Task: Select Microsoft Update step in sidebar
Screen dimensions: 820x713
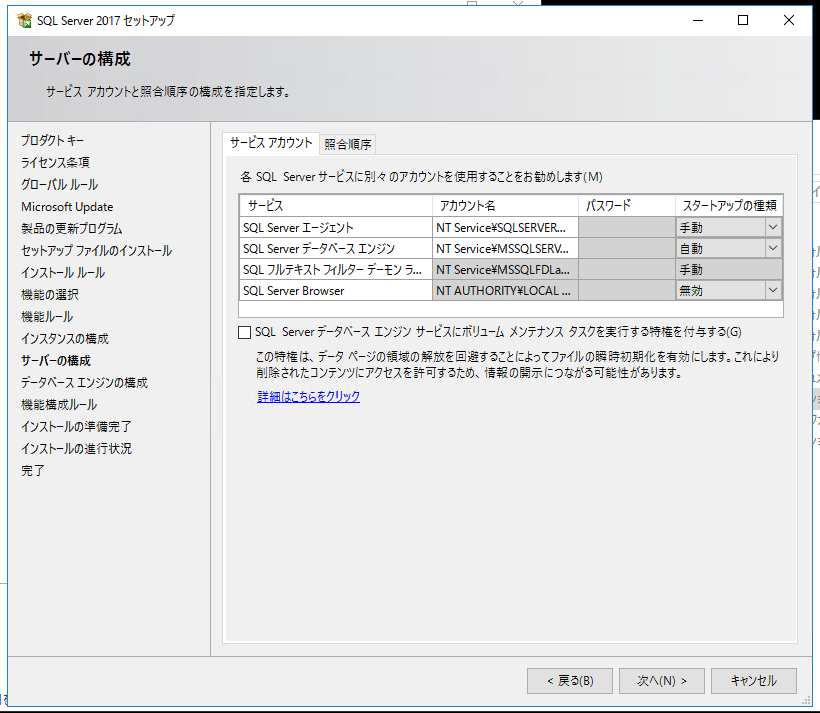Action: pos(67,207)
